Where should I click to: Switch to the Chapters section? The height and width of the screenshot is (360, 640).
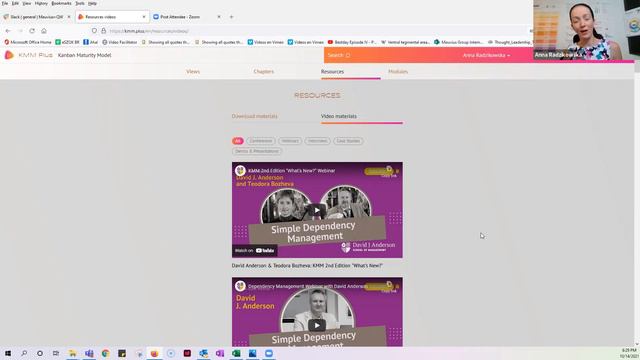(x=264, y=71)
